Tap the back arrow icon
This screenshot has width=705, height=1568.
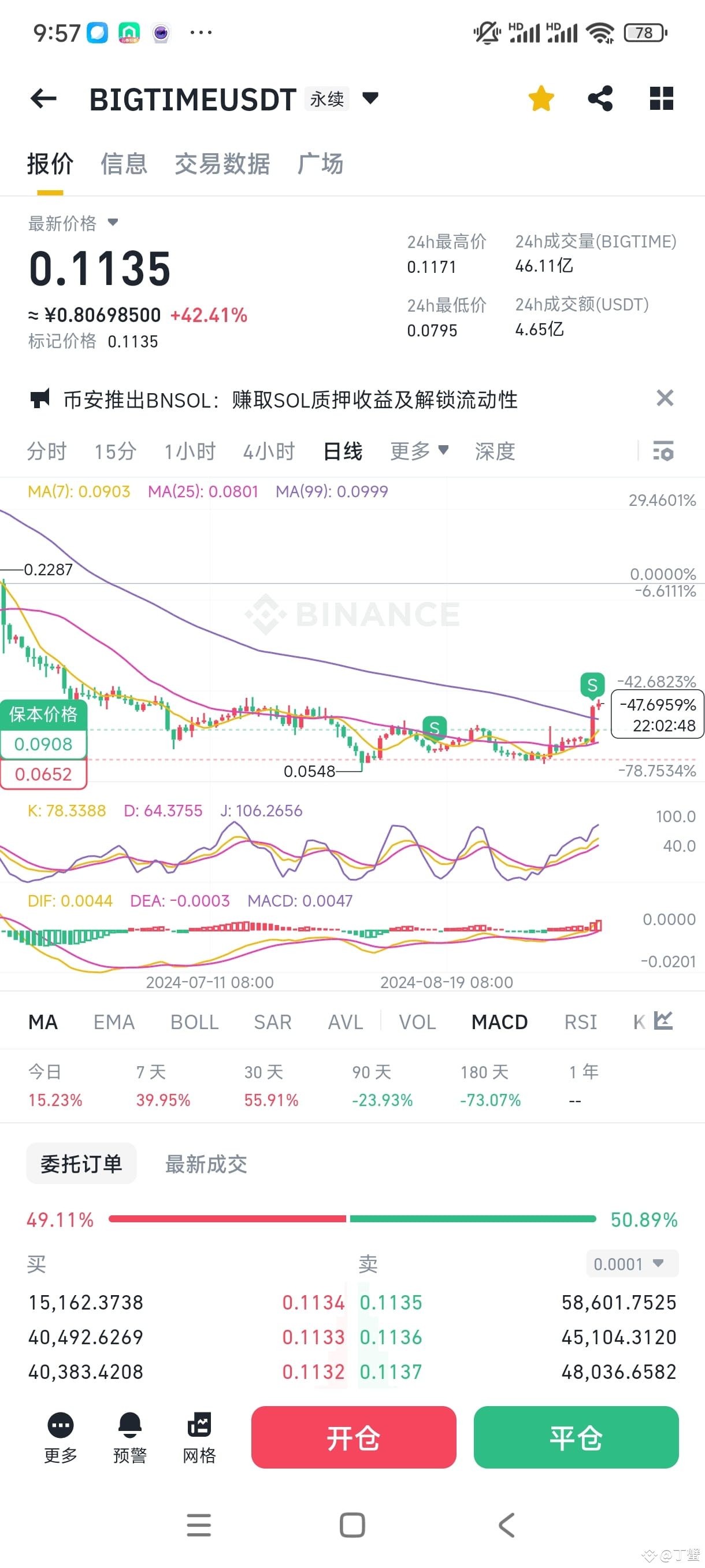[x=43, y=99]
